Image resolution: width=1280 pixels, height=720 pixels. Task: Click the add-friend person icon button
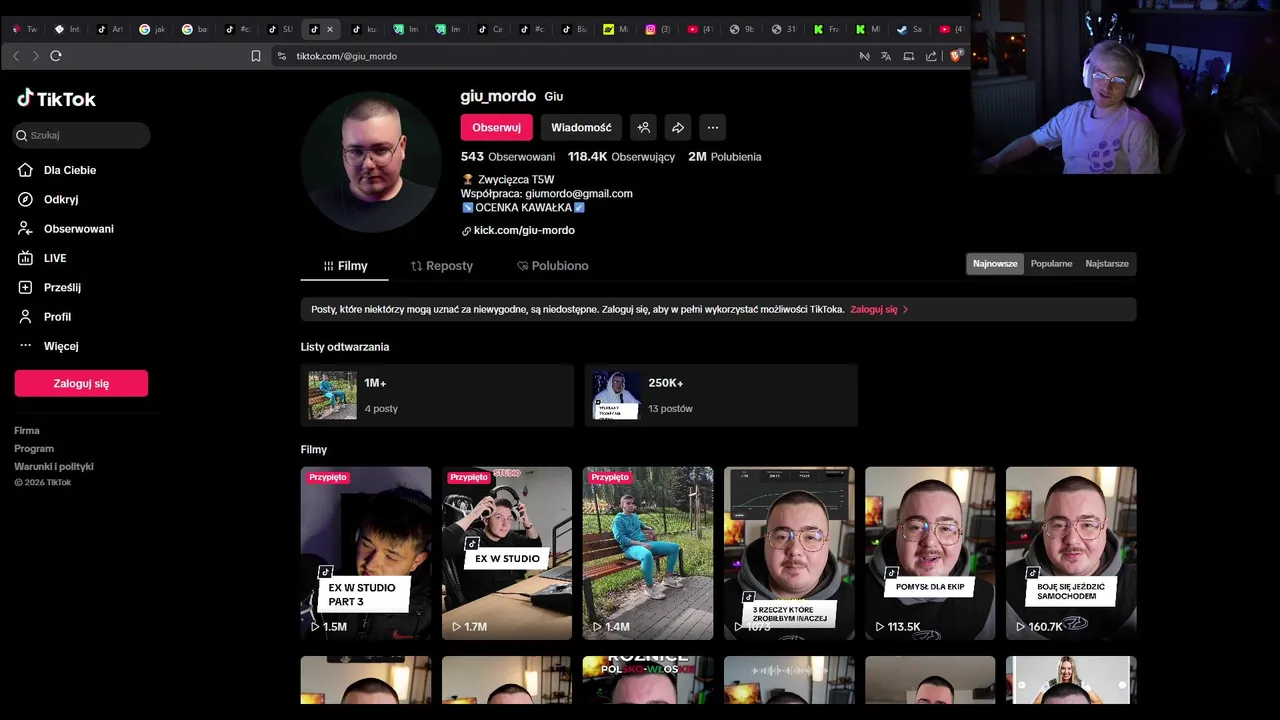coord(644,127)
